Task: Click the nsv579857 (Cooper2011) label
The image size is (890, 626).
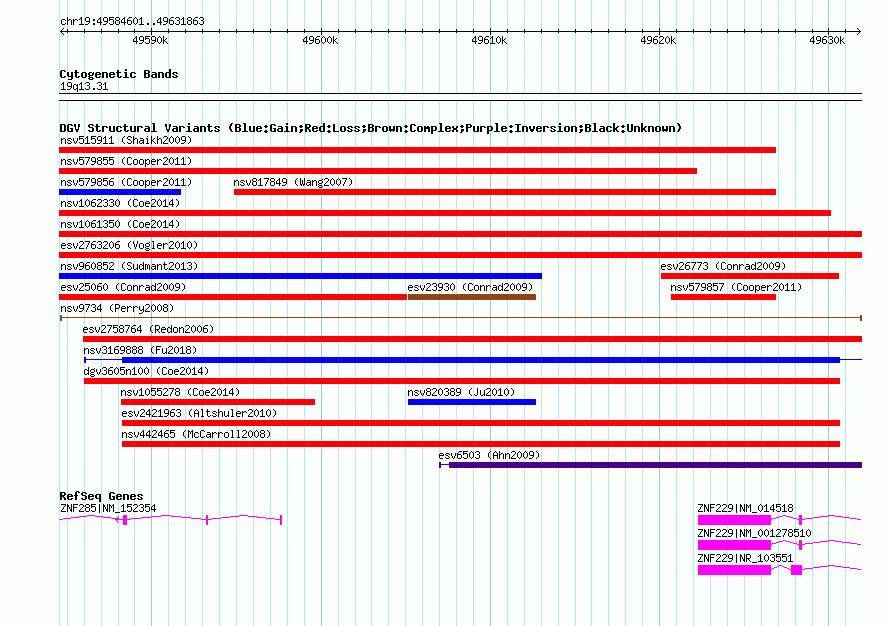Action: (x=736, y=287)
